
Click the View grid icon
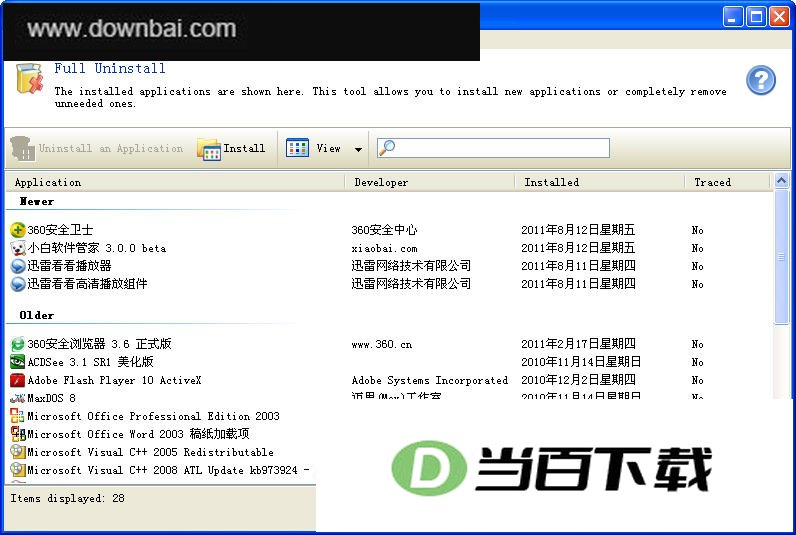click(x=297, y=148)
